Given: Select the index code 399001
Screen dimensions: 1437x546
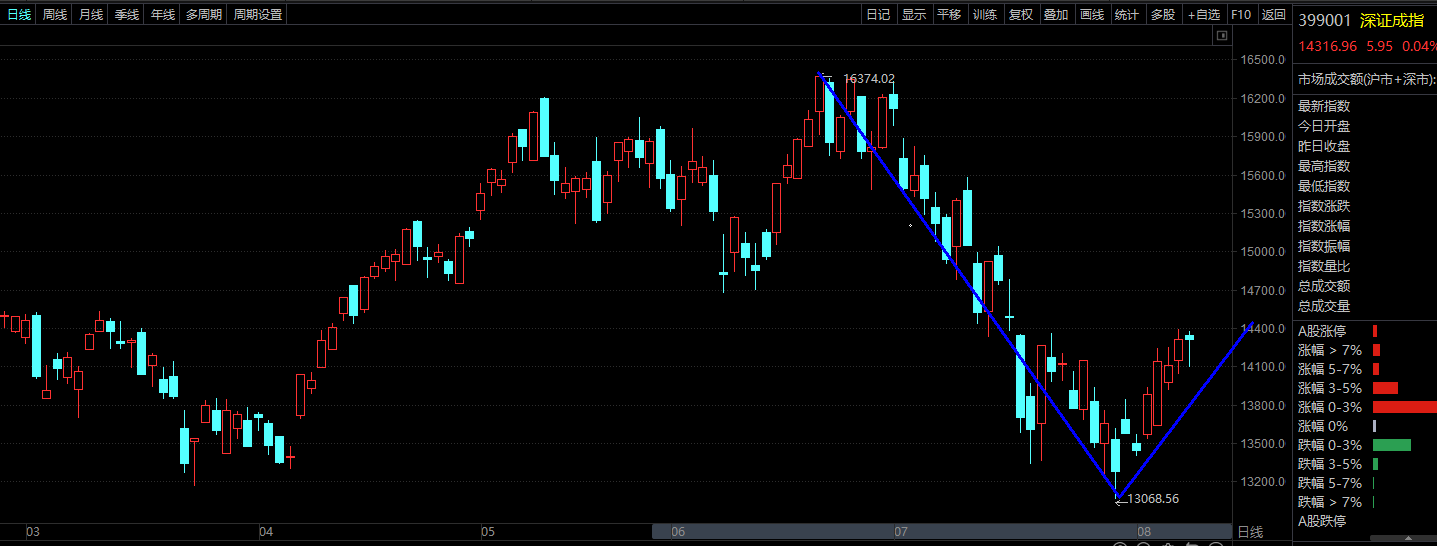Looking at the screenshot, I should [x=1325, y=20].
